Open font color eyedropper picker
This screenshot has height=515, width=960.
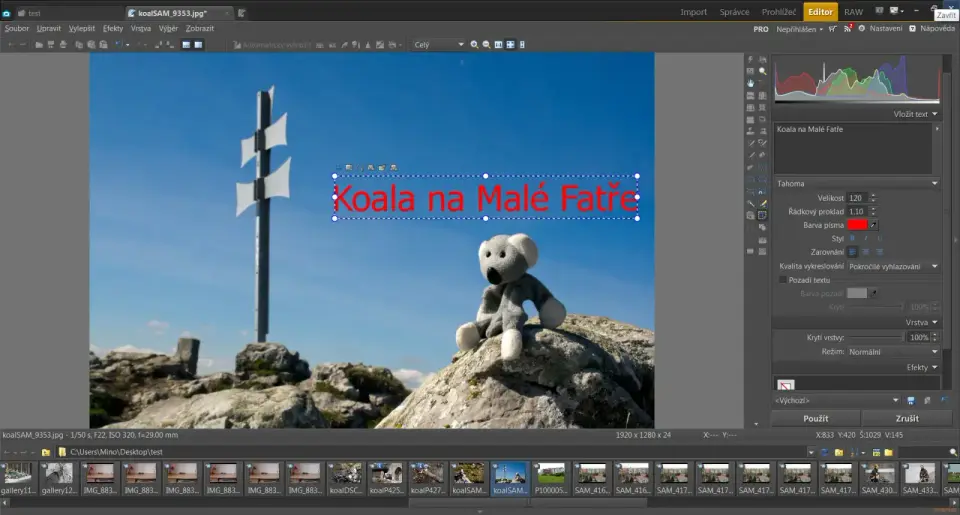(x=873, y=225)
